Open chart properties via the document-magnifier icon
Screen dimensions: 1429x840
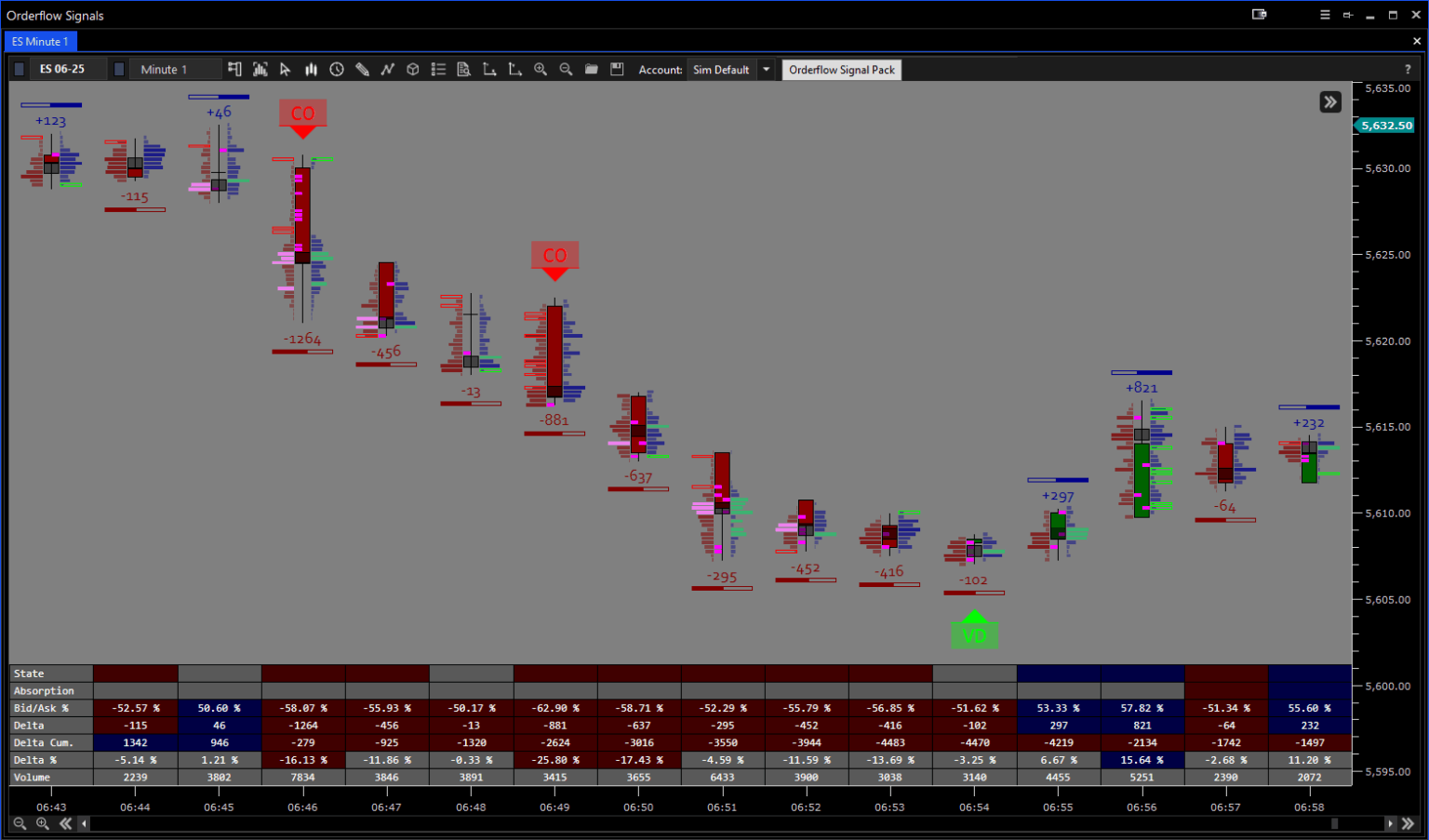point(464,70)
